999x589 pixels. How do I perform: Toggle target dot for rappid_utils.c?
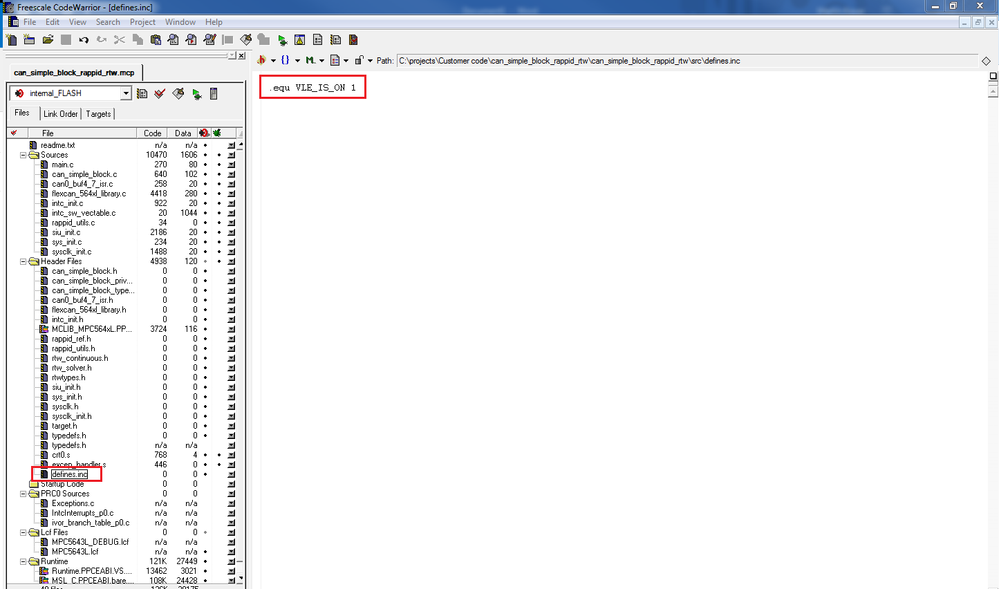coord(205,223)
